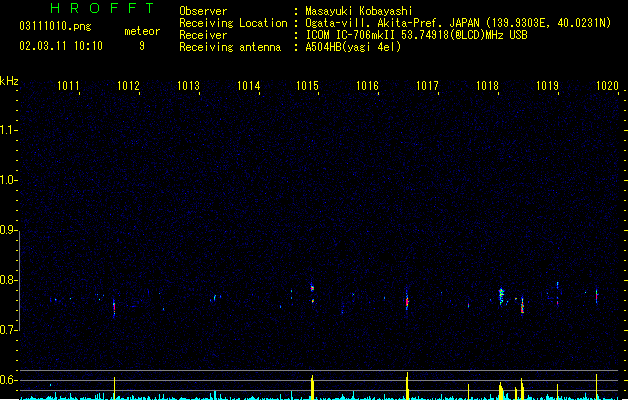Click the 0.9 kHz frequency label

pyautogui.click(x=8, y=230)
